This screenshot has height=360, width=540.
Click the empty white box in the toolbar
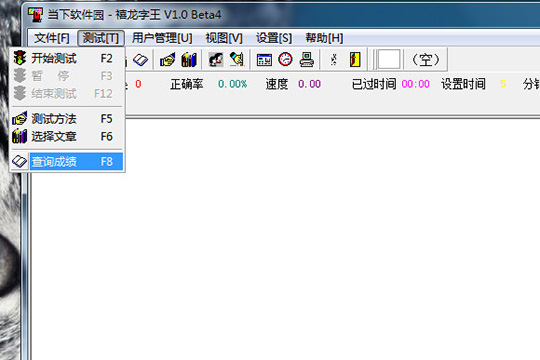389,60
